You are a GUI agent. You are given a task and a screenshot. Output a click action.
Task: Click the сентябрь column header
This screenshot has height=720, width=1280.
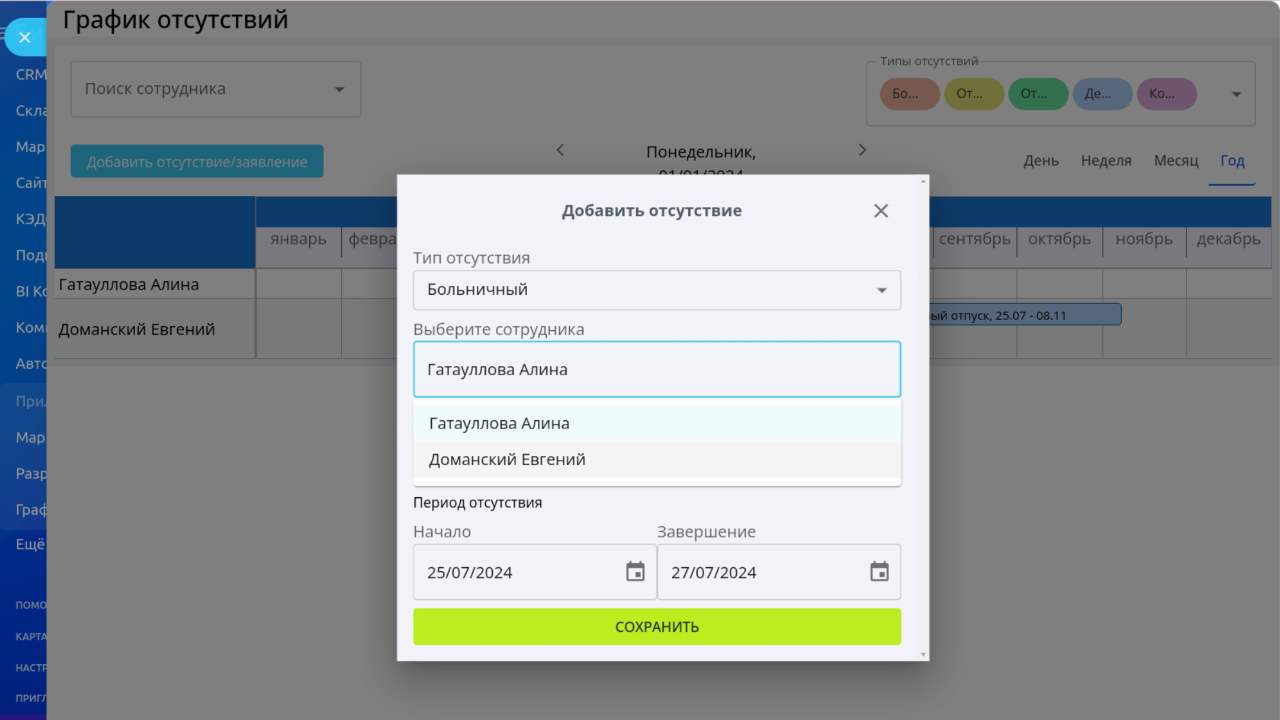[974, 240]
